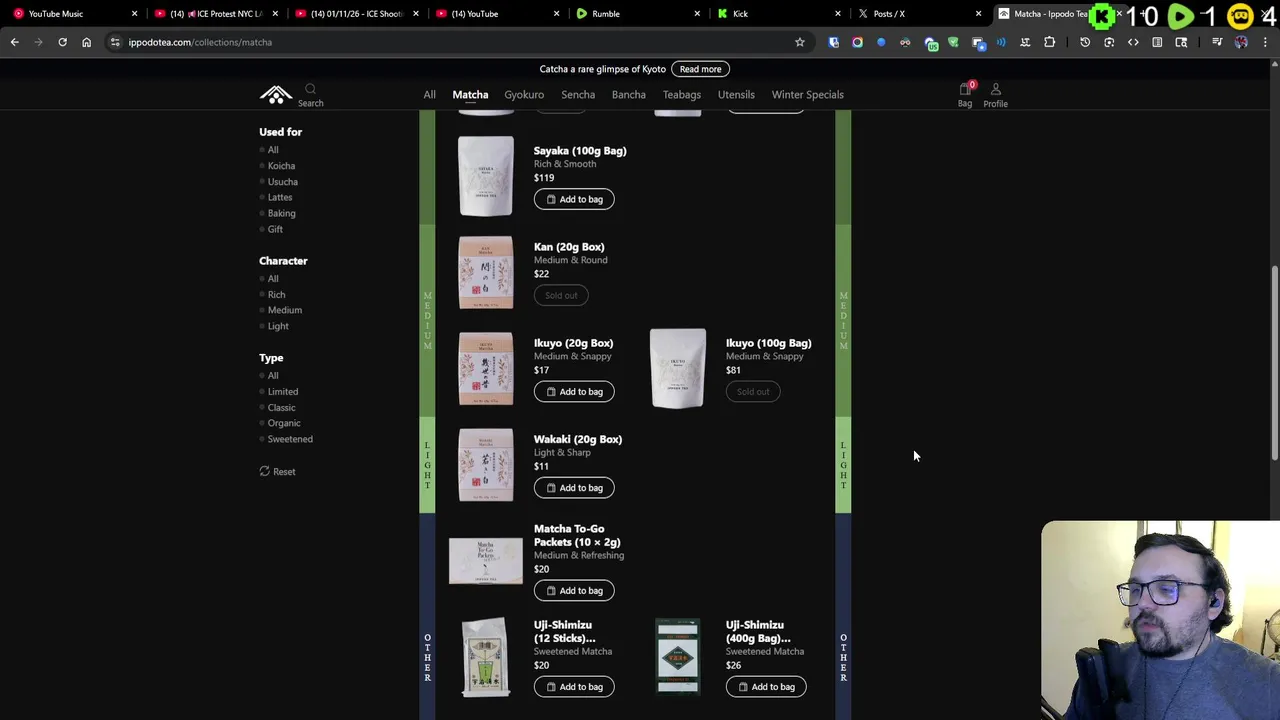
Task: Switch to the ICE Protest NYC tab
Action: click(x=216, y=14)
